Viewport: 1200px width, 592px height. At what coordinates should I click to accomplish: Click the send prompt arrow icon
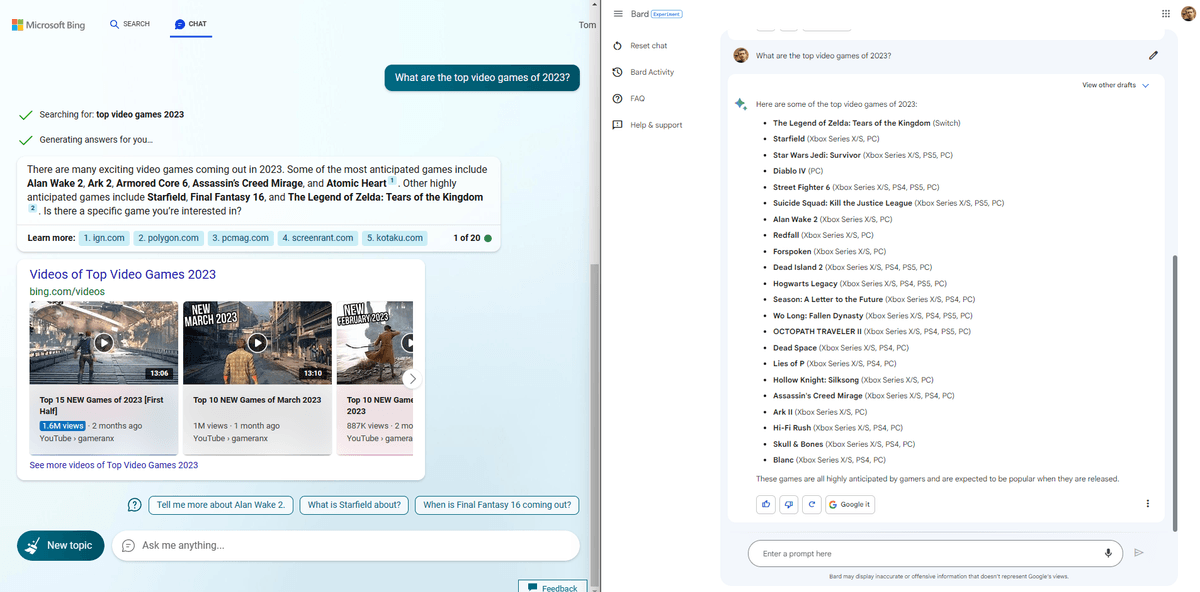click(x=1139, y=553)
